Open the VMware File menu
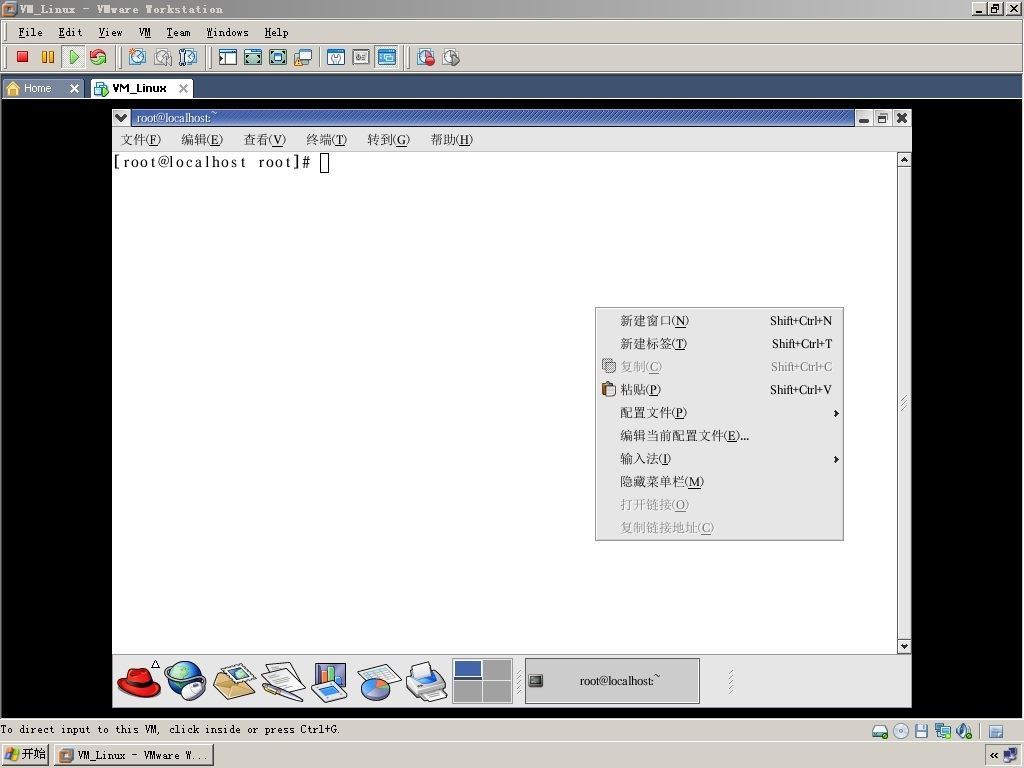This screenshot has width=1024, height=768. point(30,32)
